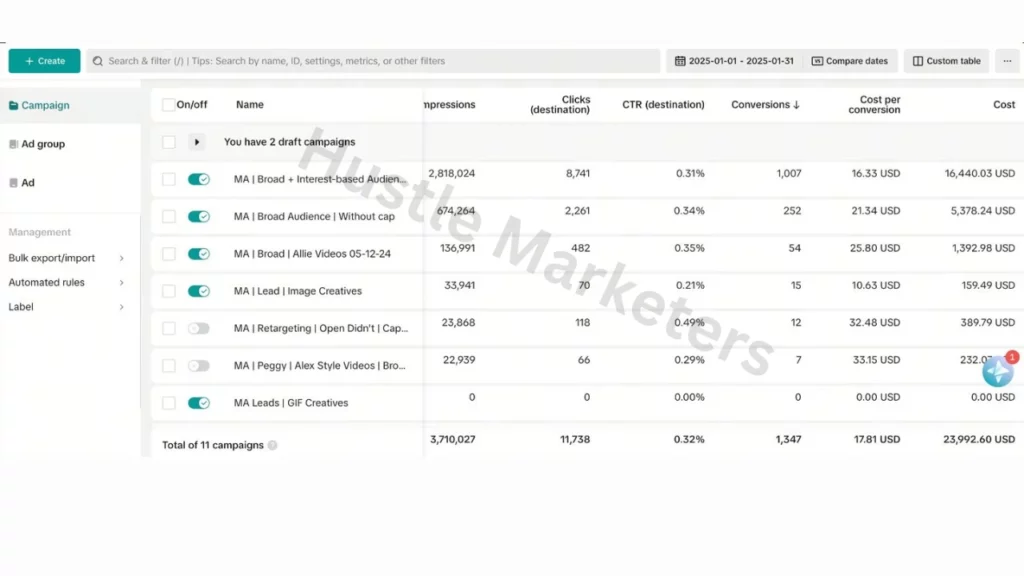Click the Ad group icon in sidebar
This screenshot has width=1024, height=576.
(13, 144)
